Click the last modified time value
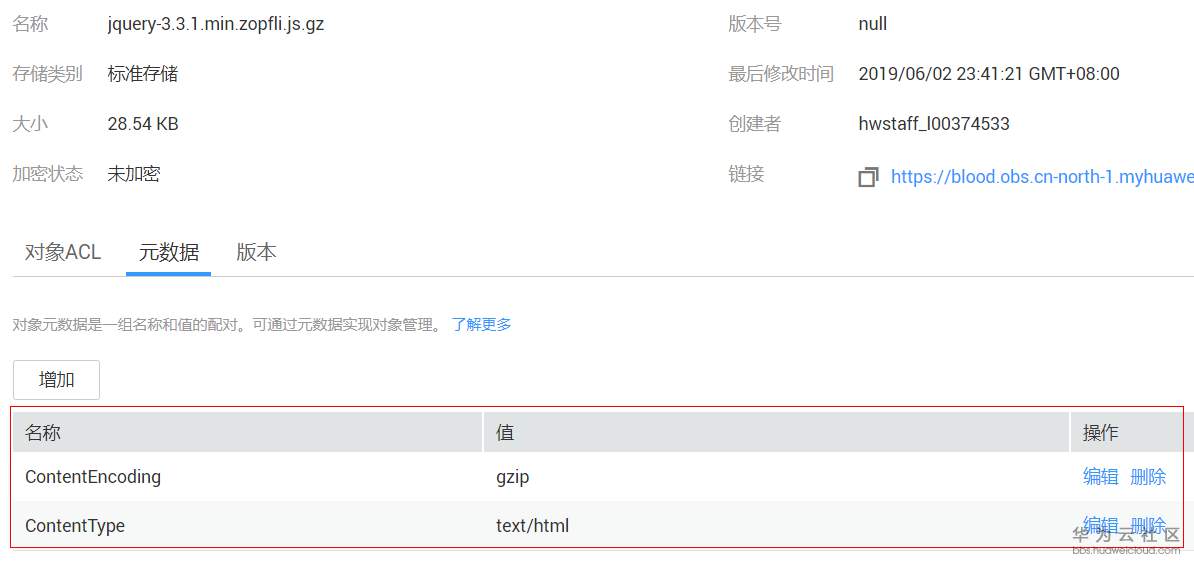The height and width of the screenshot is (565, 1194). 989,74
